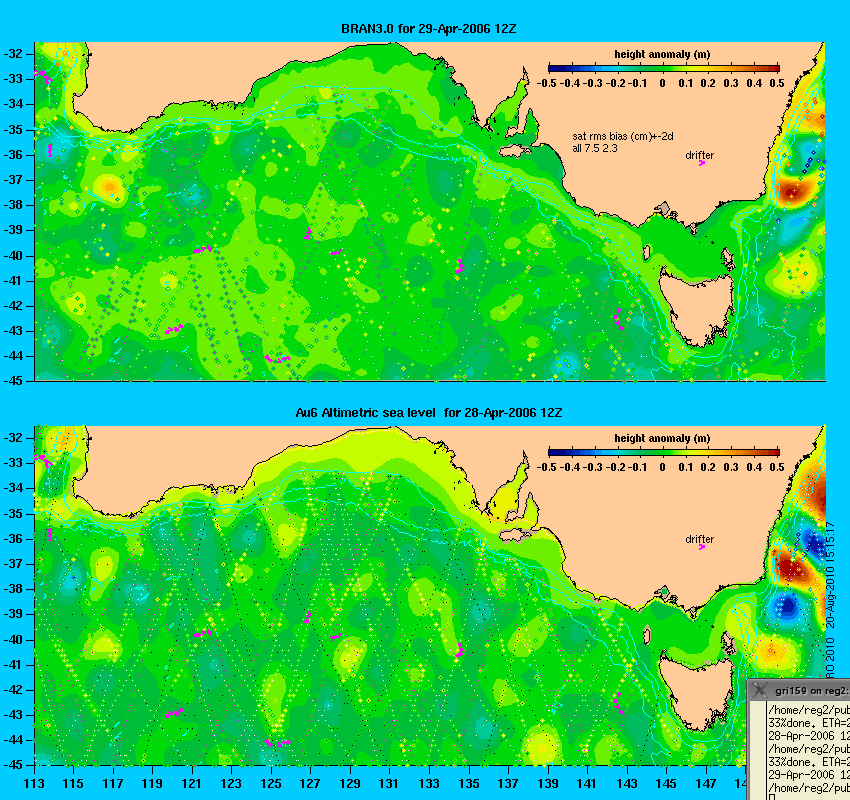The image size is (850, 800).
Task: Click the bottom panel's height anomaly color bar
Action: (664, 452)
